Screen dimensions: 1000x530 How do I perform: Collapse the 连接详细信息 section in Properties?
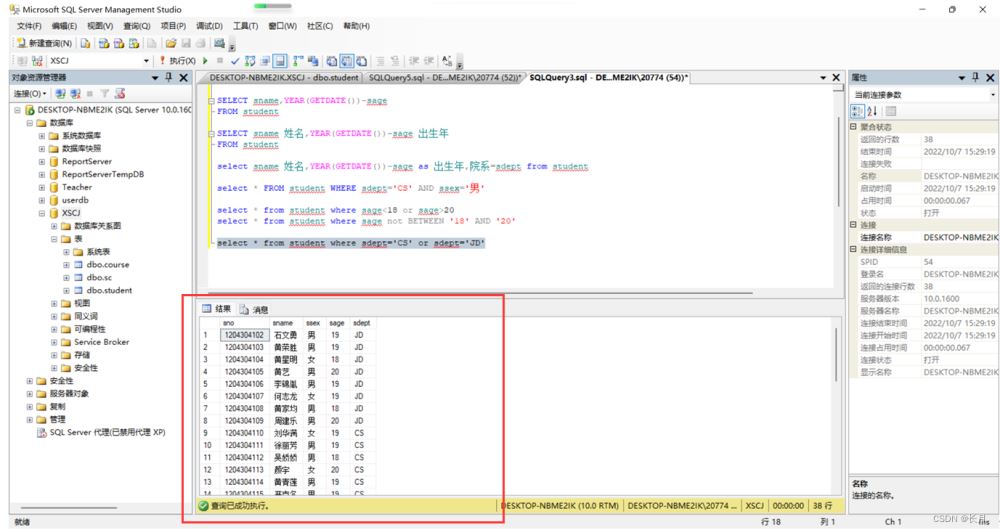pyautogui.click(x=853, y=250)
